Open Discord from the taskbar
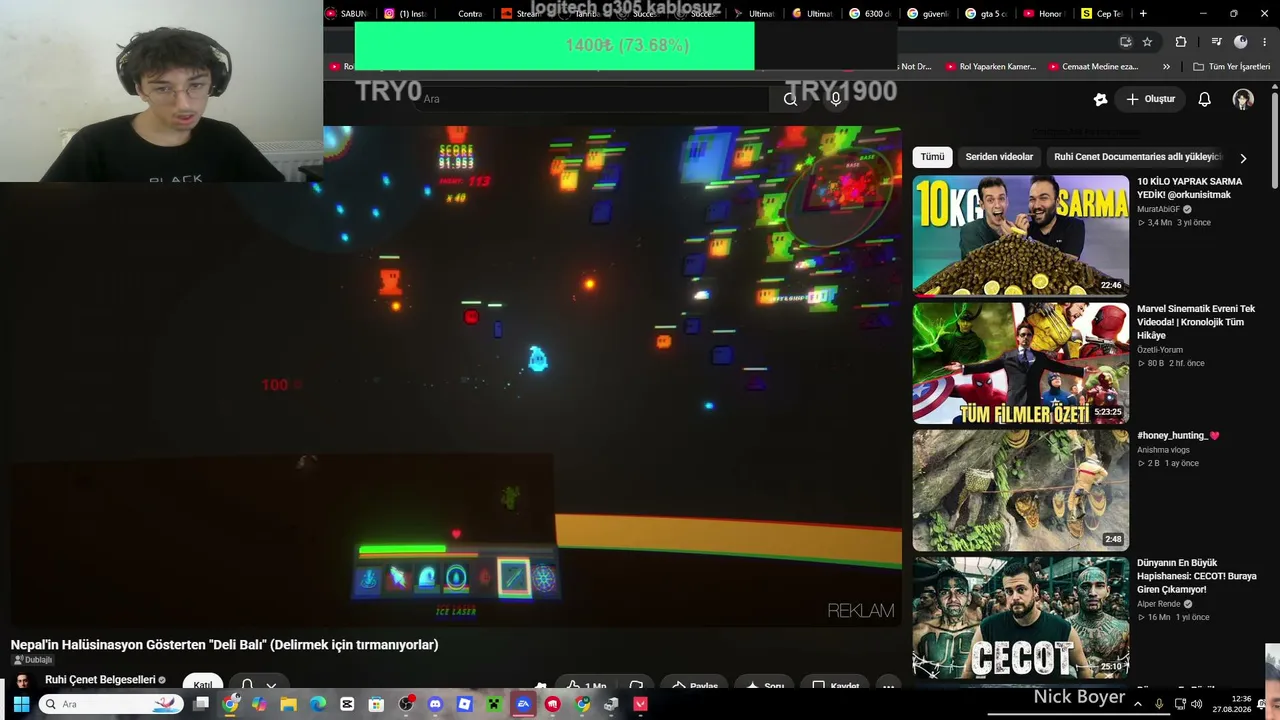 tap(435, 704)
